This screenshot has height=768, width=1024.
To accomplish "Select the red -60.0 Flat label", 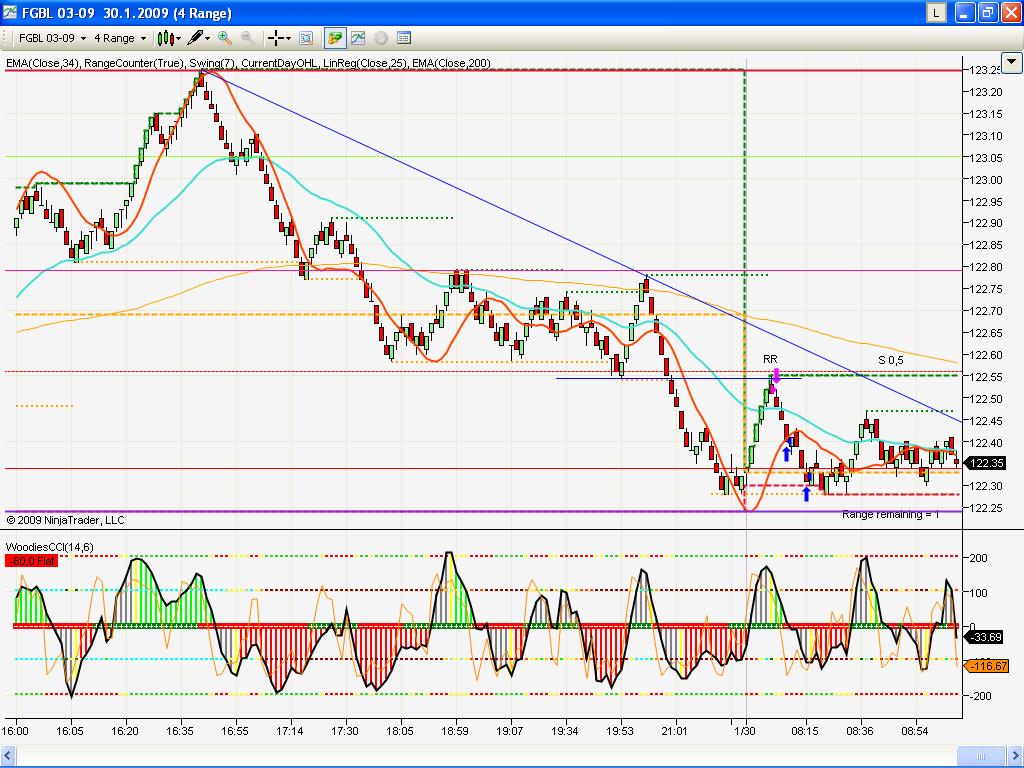I will 29,562.
